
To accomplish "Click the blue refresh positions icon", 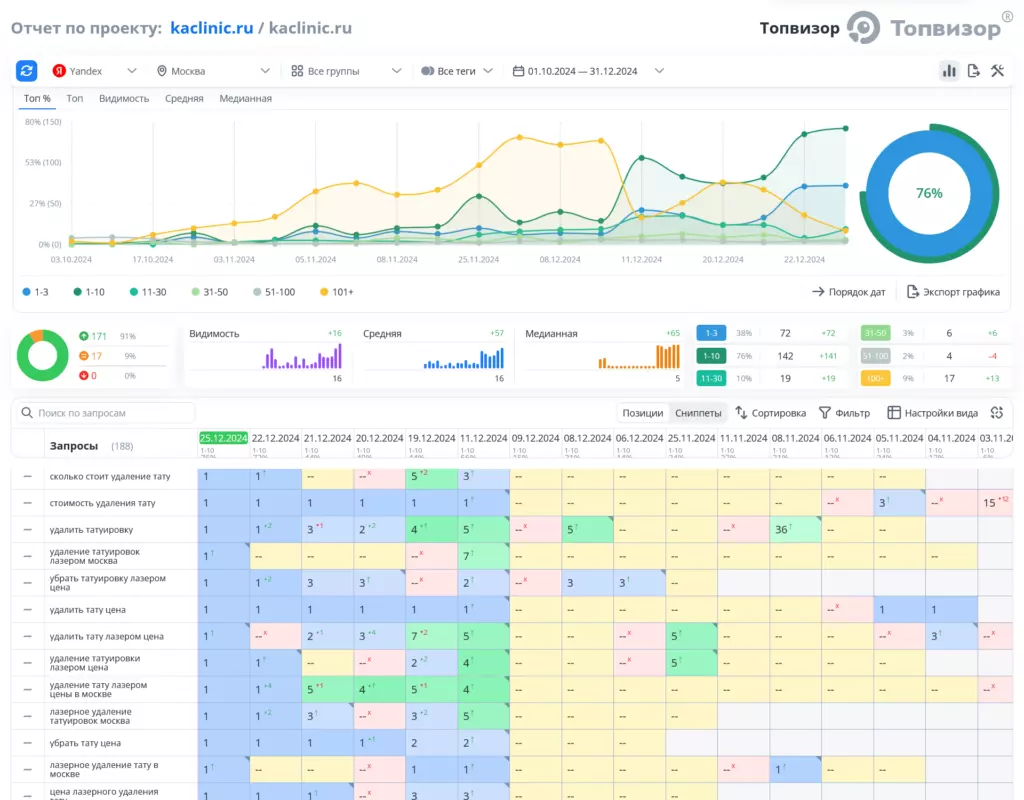I will pos(27,71).
